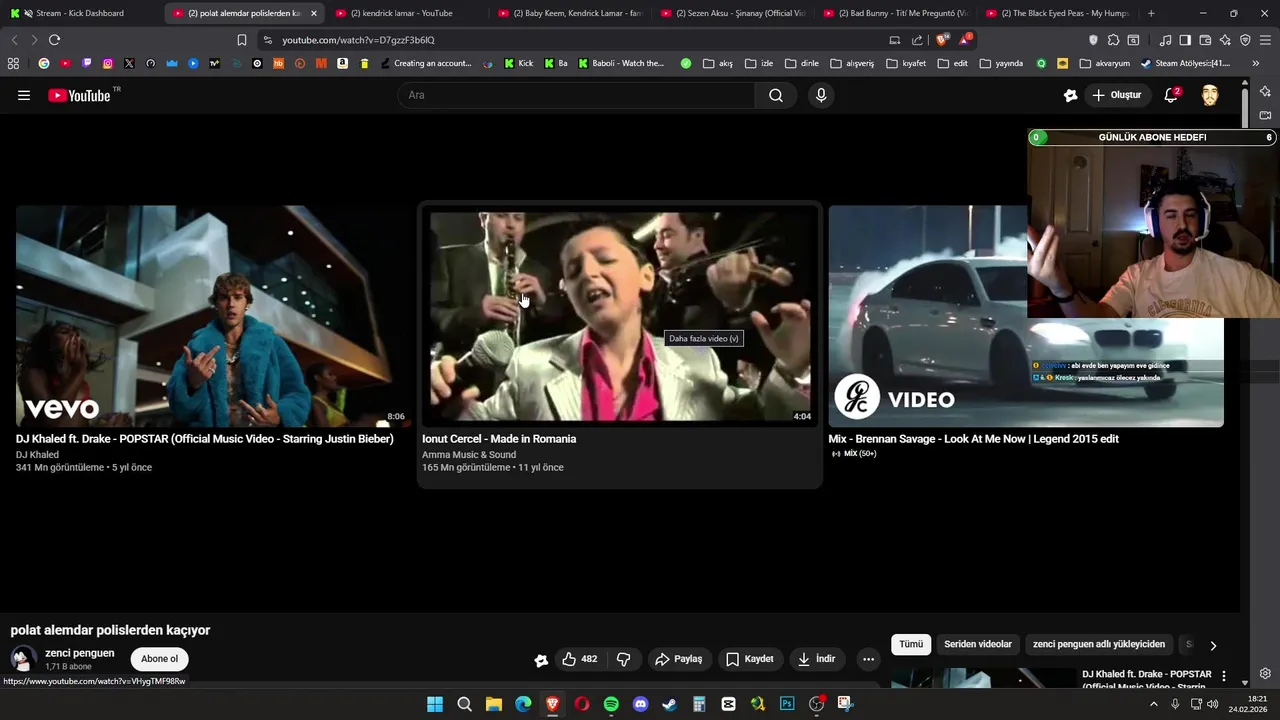Open the akış bookmarks folder
The image size is (1280, 720).
pos(718,63)
